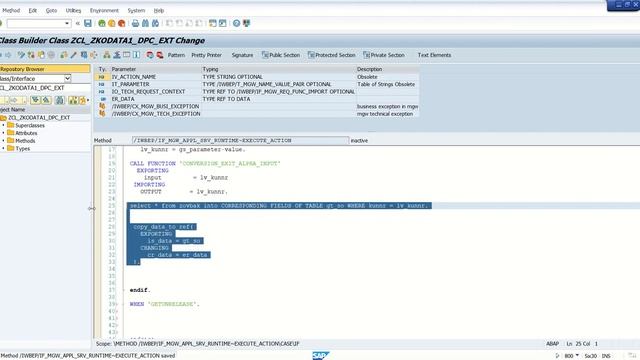
Task: Open the arrow dropdown ending the Repository Browser toolbar
Action: pos(88,100)
